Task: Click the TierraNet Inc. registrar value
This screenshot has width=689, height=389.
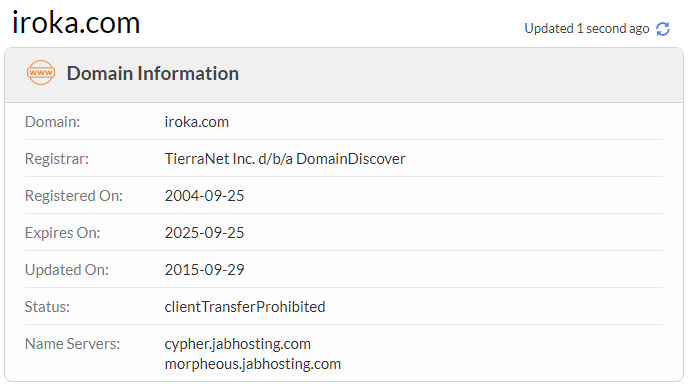Action: [285, 159]
